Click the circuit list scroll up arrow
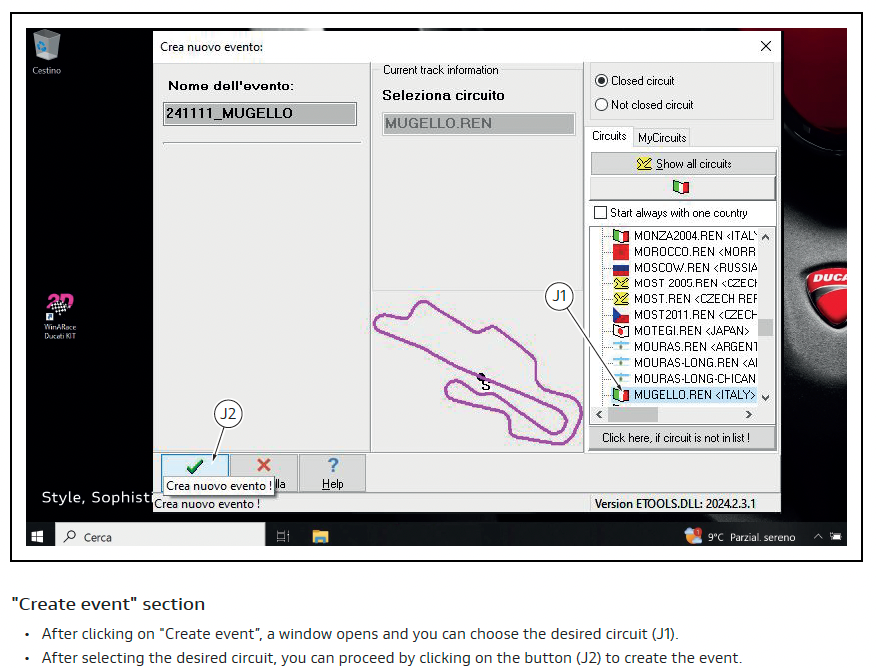The width and height of the screenshot is (876, 668). (x=765, y=237)
